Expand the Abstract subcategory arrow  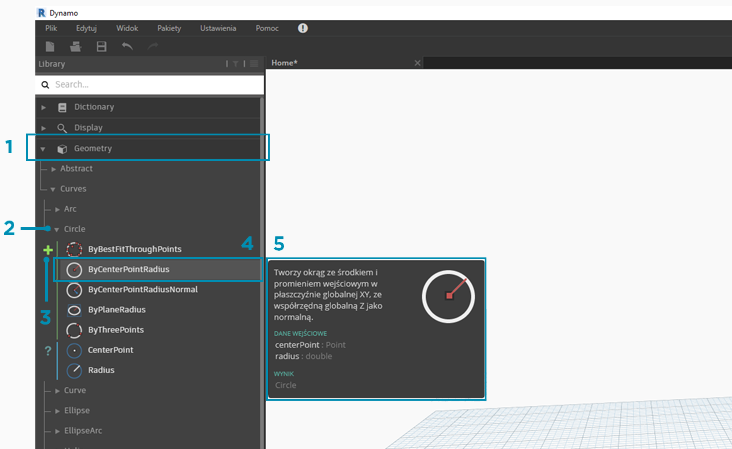tap(54, 169)
